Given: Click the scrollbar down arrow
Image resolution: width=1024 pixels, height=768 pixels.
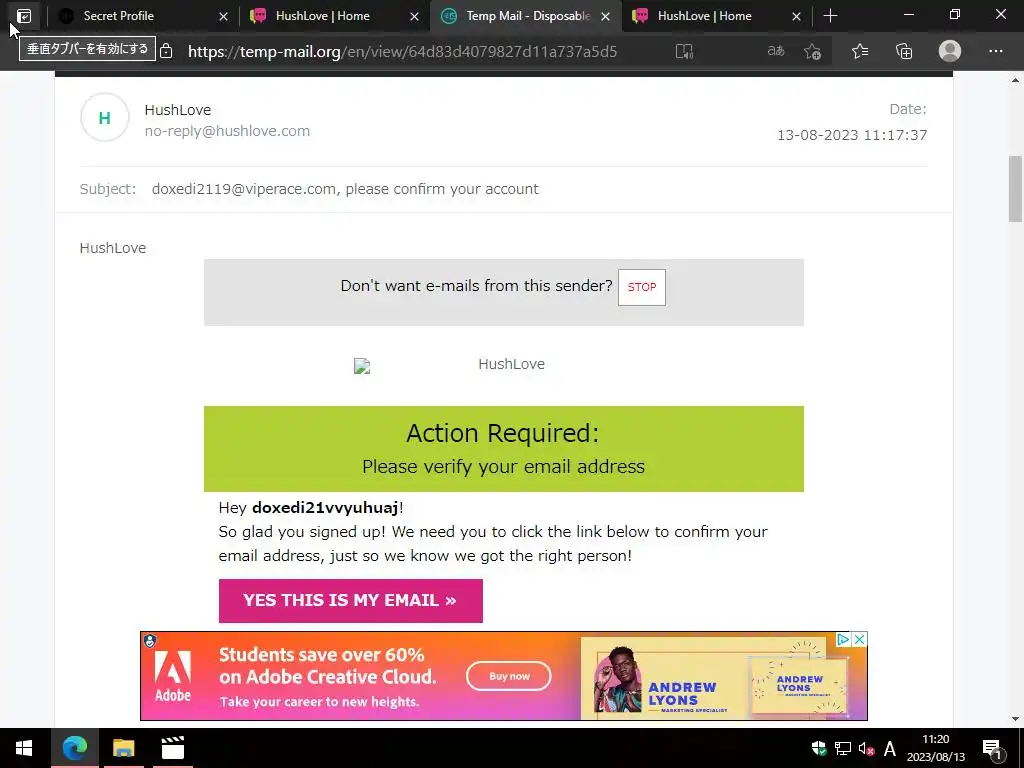Looking at the screenshot, I should point(1015,719).
